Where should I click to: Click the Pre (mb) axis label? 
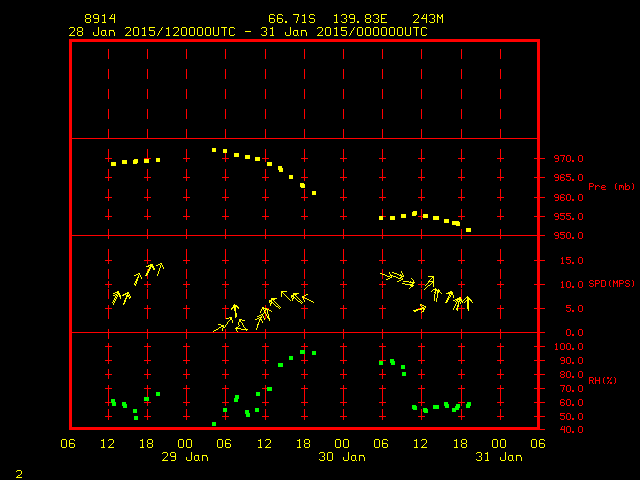(610, 187)
